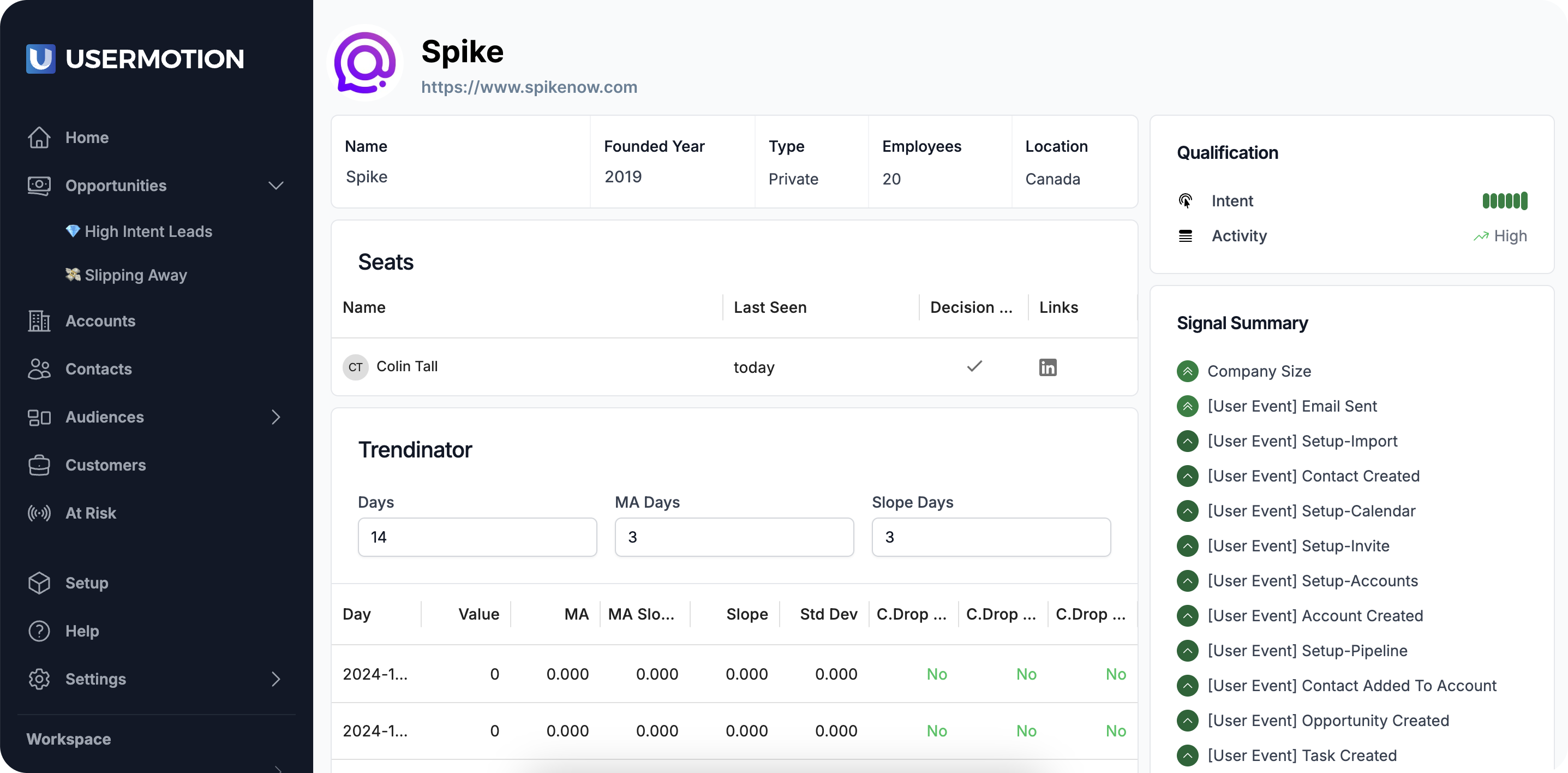1568x773 pixels.
Task: Click the Accounts building icon
Action: tap(39, 321)
